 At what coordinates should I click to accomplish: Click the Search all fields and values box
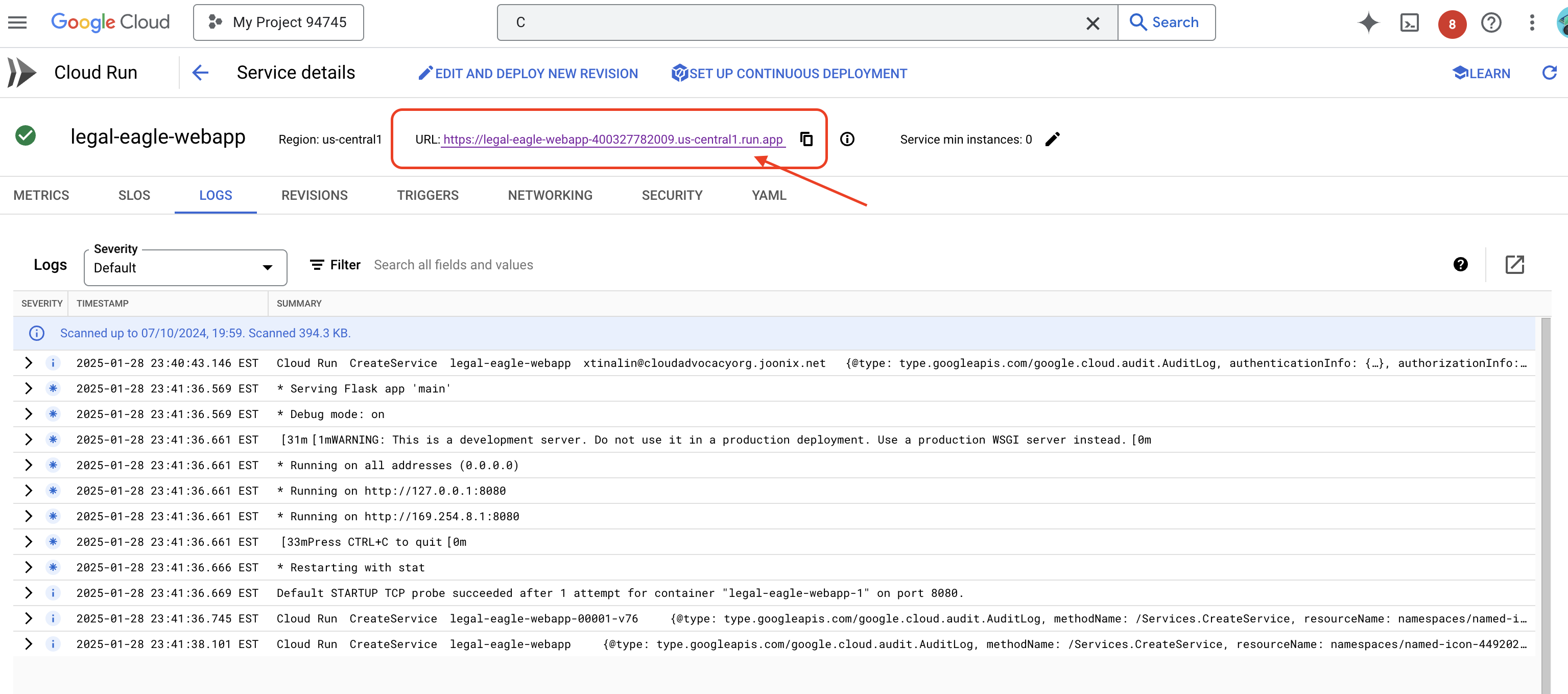tap(454, 264)
